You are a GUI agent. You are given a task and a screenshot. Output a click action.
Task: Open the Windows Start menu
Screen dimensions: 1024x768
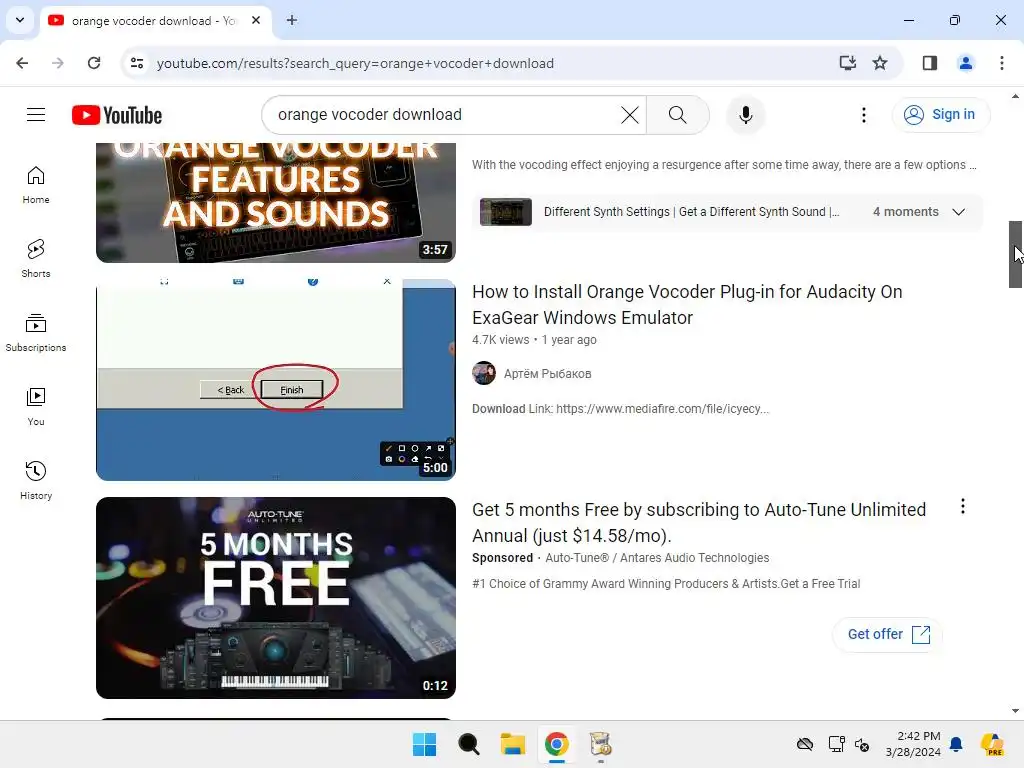point(424,744)
